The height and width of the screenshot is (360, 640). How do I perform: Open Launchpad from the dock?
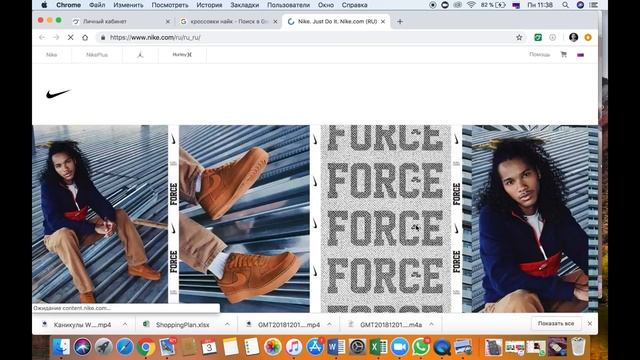(104, 347)
